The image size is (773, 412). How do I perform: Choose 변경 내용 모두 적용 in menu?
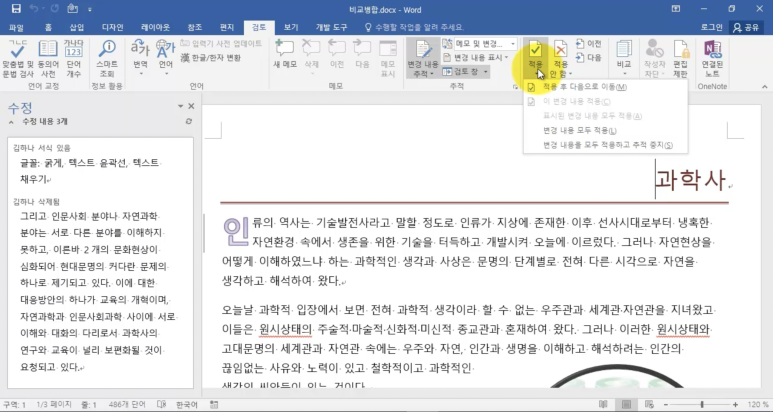pos(606,131)
